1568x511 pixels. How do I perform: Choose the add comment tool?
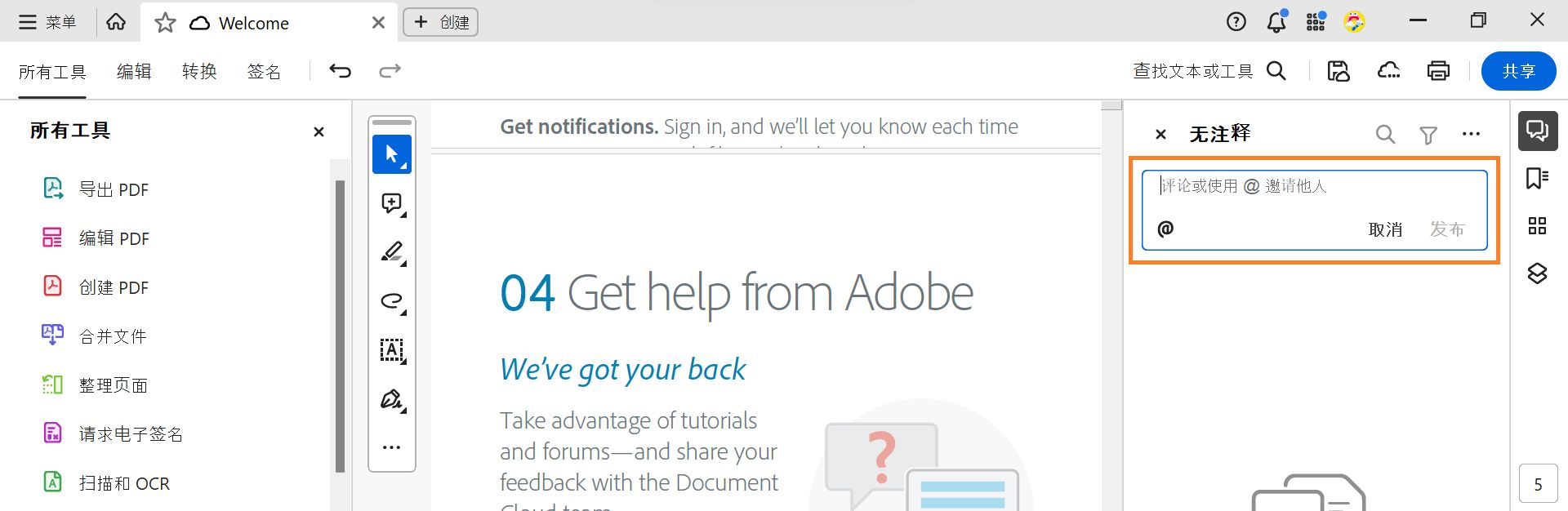pos(391,203)
